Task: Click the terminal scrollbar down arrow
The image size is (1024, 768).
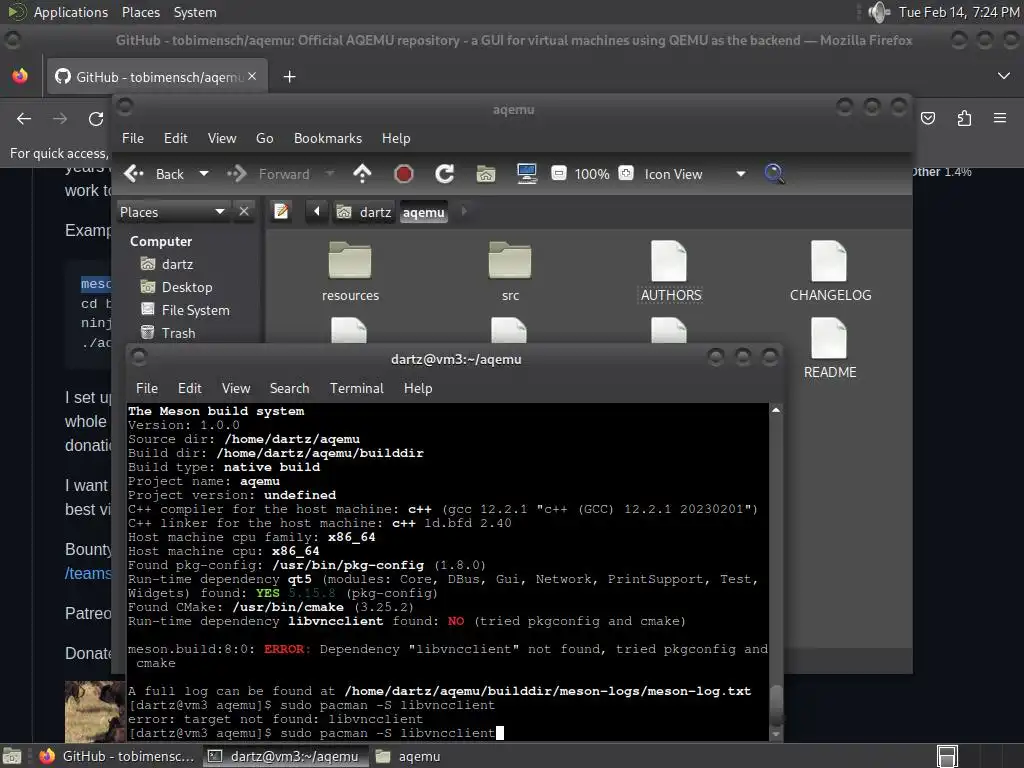Action: point(776,734)
